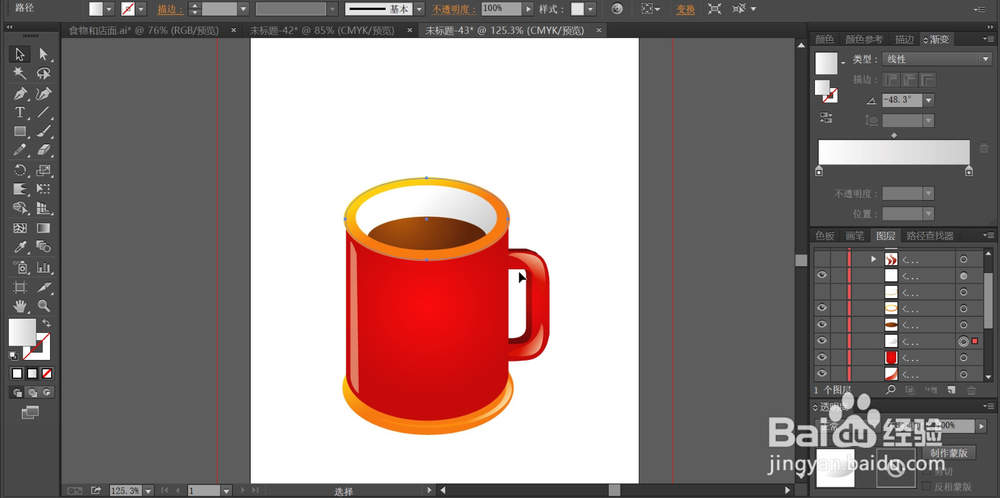Select the Width tool

(20, 189)
